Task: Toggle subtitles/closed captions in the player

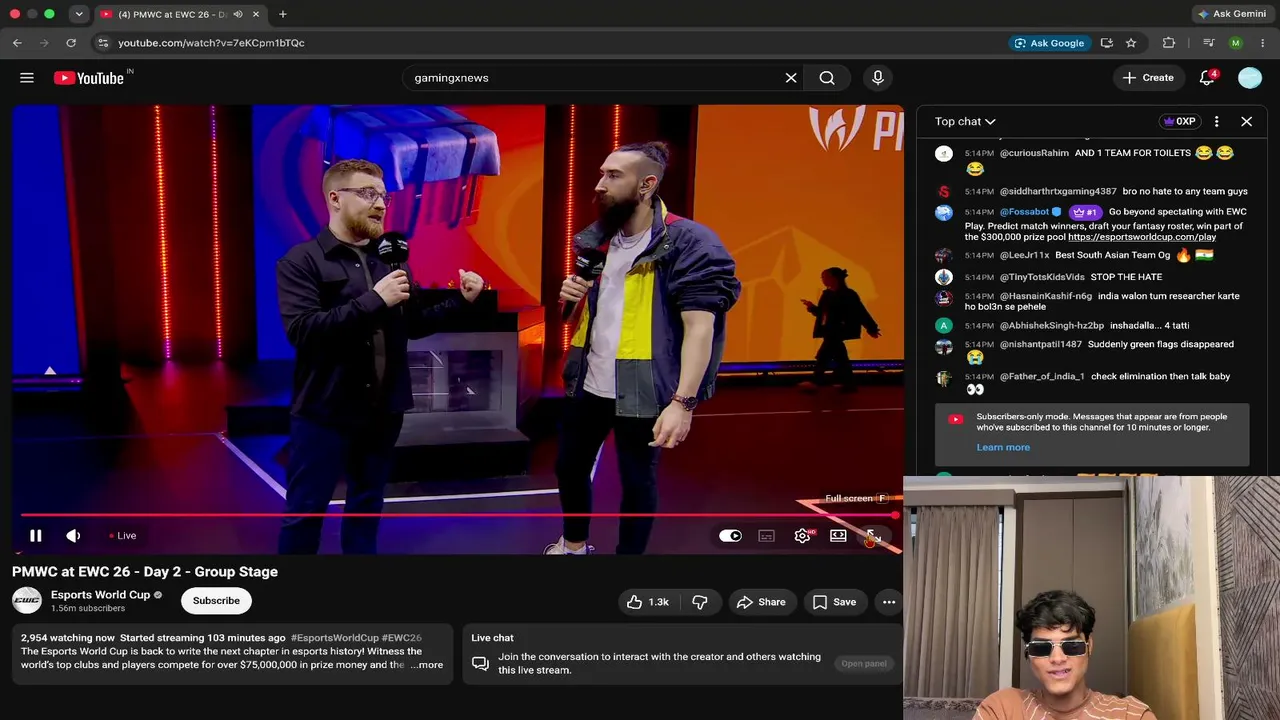Action: 766,536
